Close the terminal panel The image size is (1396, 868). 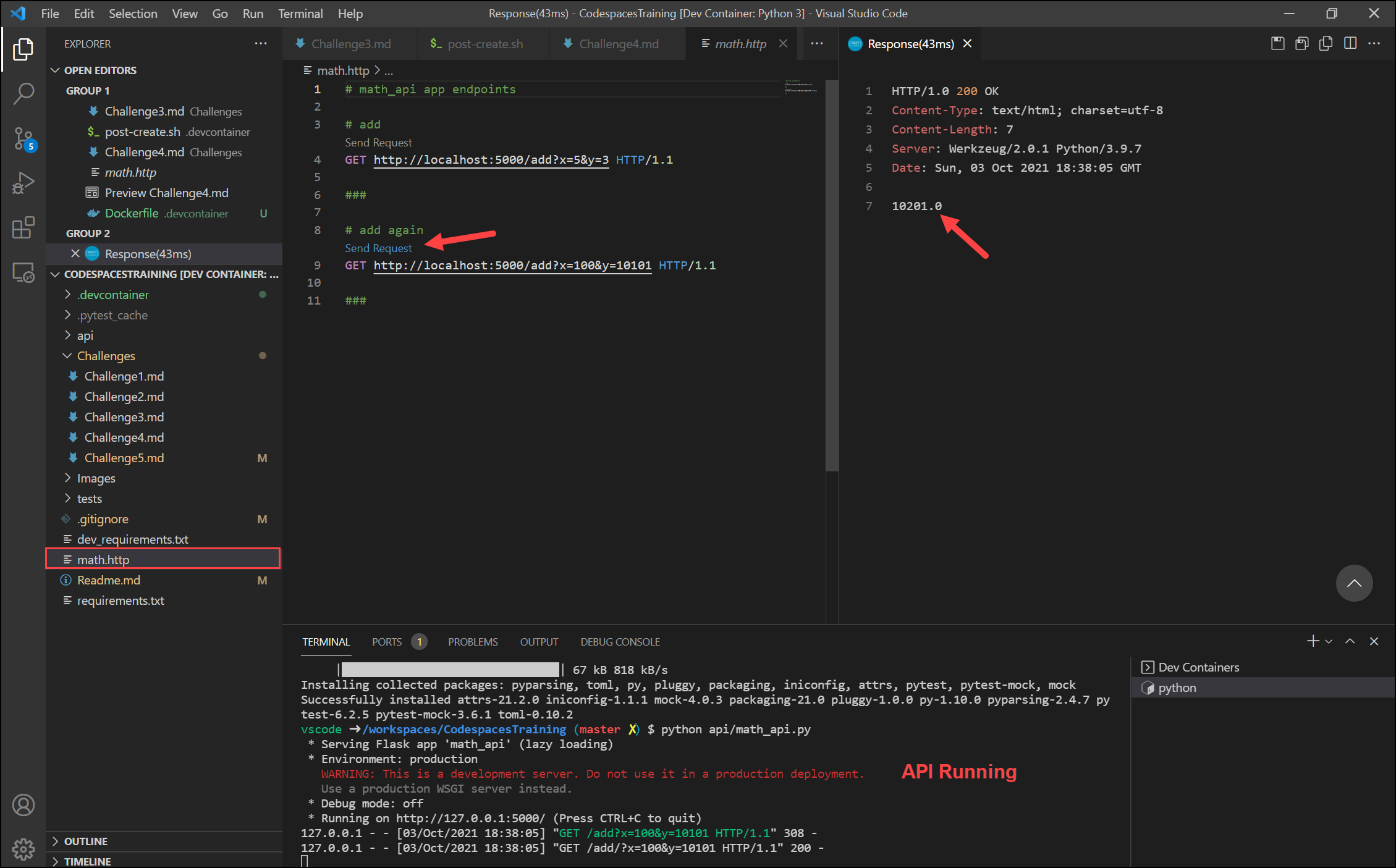(1374, 641)
